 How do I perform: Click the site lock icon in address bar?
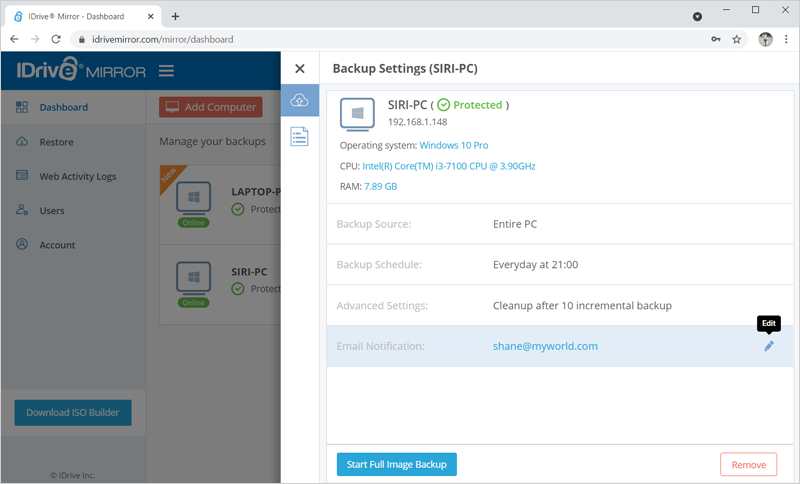[x=82, y=39]
